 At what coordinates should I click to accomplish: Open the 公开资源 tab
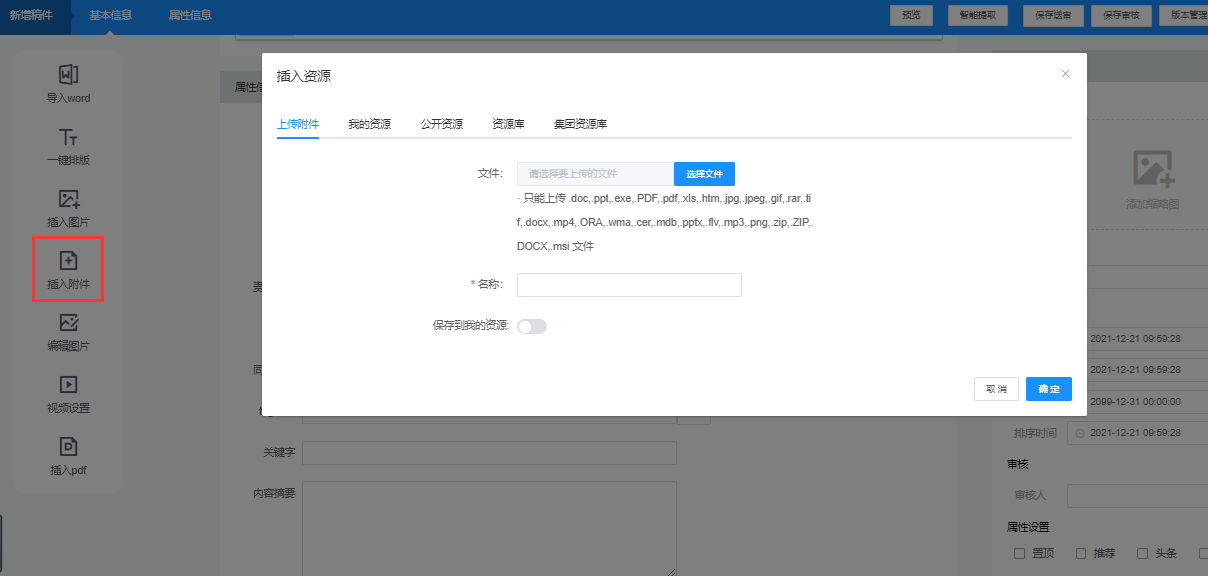coord(441,125)
